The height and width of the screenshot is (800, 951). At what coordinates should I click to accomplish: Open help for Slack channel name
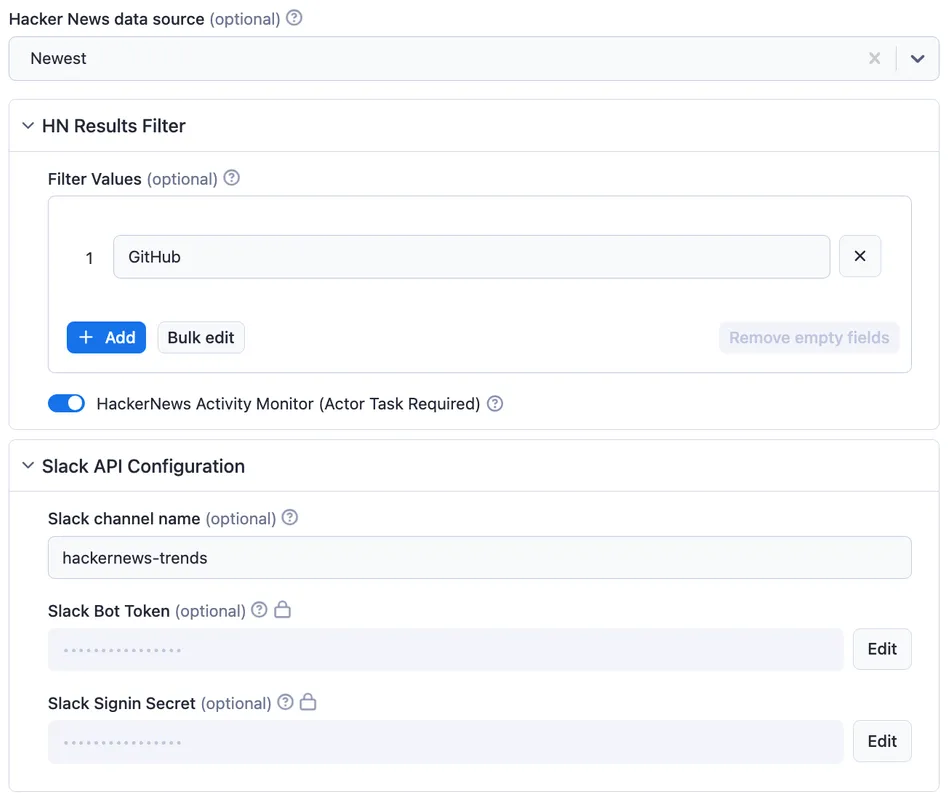(x=290, y=517)
